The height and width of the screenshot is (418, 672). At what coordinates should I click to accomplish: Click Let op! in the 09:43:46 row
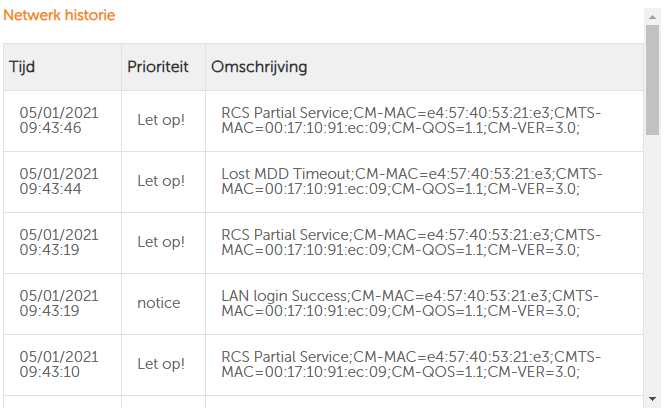pos(161,120)
